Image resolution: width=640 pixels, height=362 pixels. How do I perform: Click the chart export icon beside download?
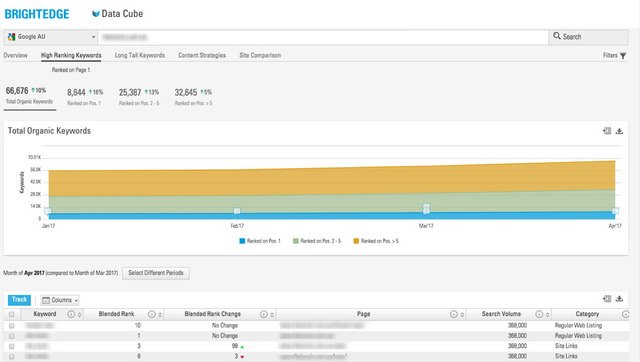coord(607,131)
